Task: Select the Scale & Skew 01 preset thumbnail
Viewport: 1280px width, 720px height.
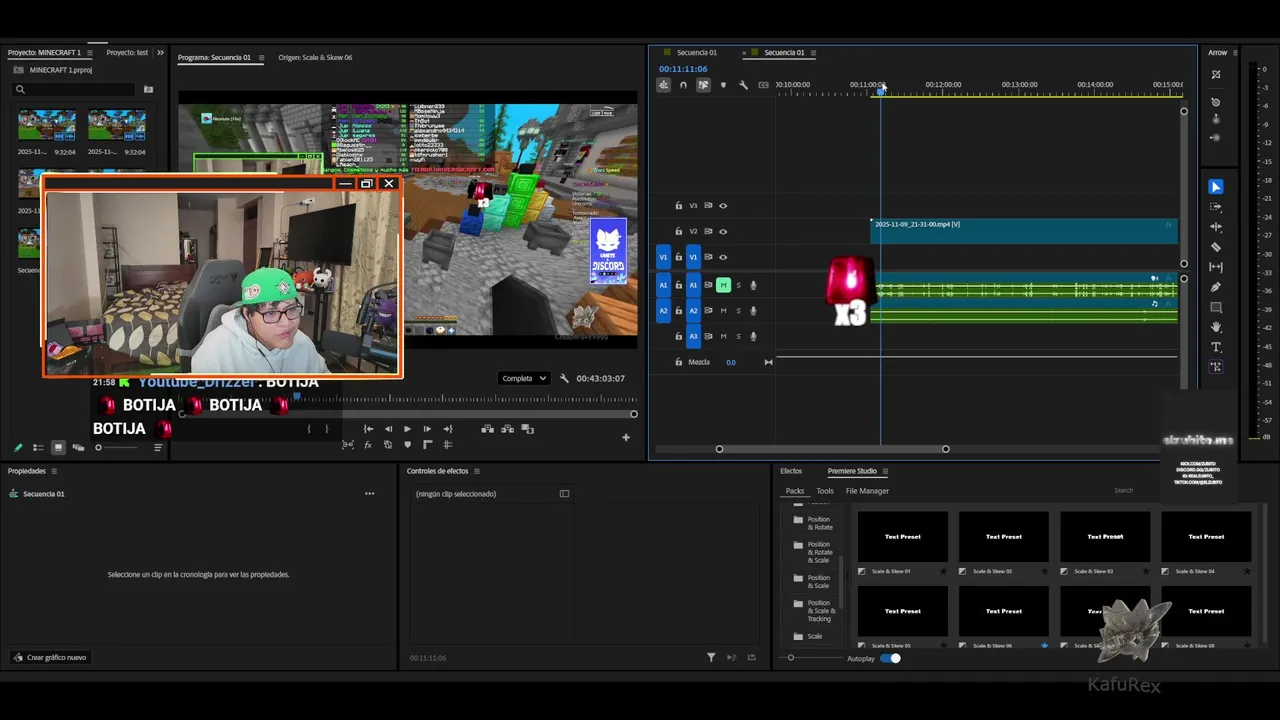Action: coord(903,537)
